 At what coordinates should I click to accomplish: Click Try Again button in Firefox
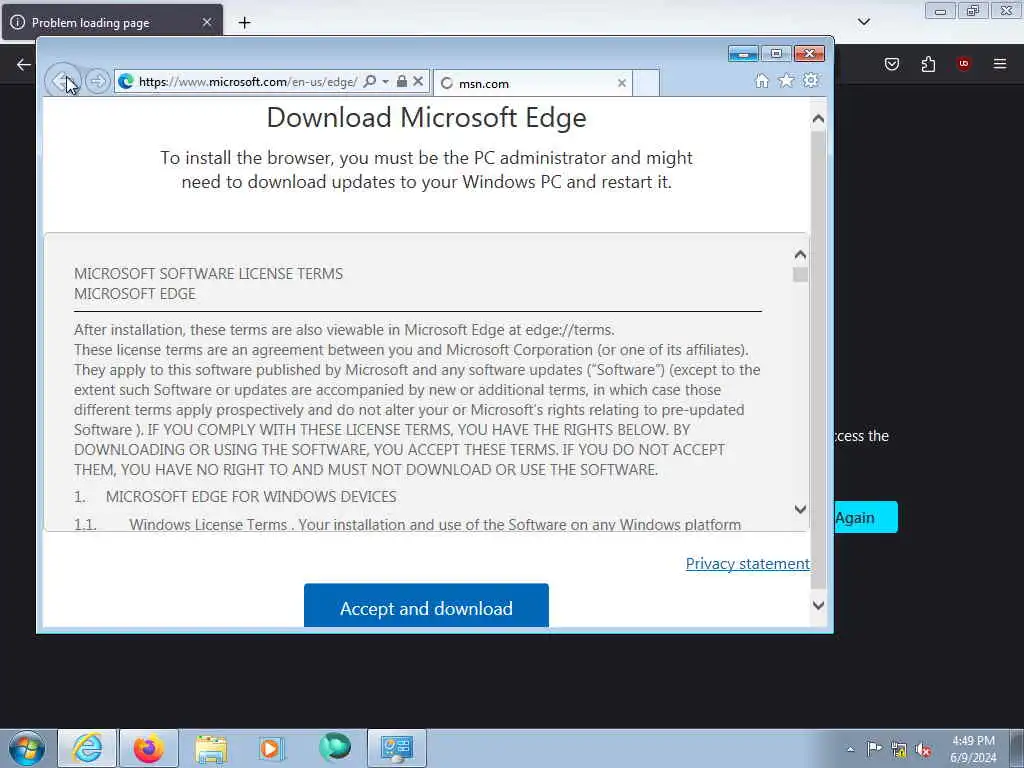click(865, 517)
